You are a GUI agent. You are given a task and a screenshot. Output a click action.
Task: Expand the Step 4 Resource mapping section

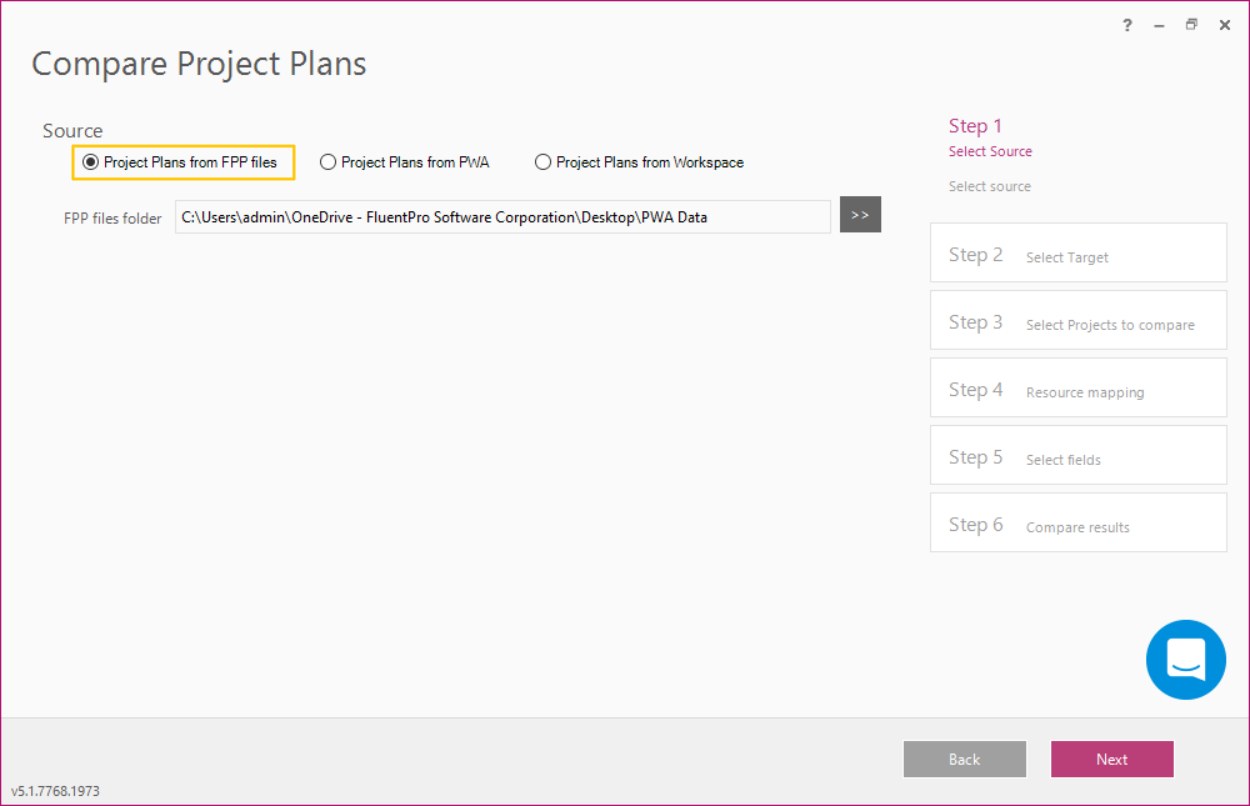(1078, 388)
